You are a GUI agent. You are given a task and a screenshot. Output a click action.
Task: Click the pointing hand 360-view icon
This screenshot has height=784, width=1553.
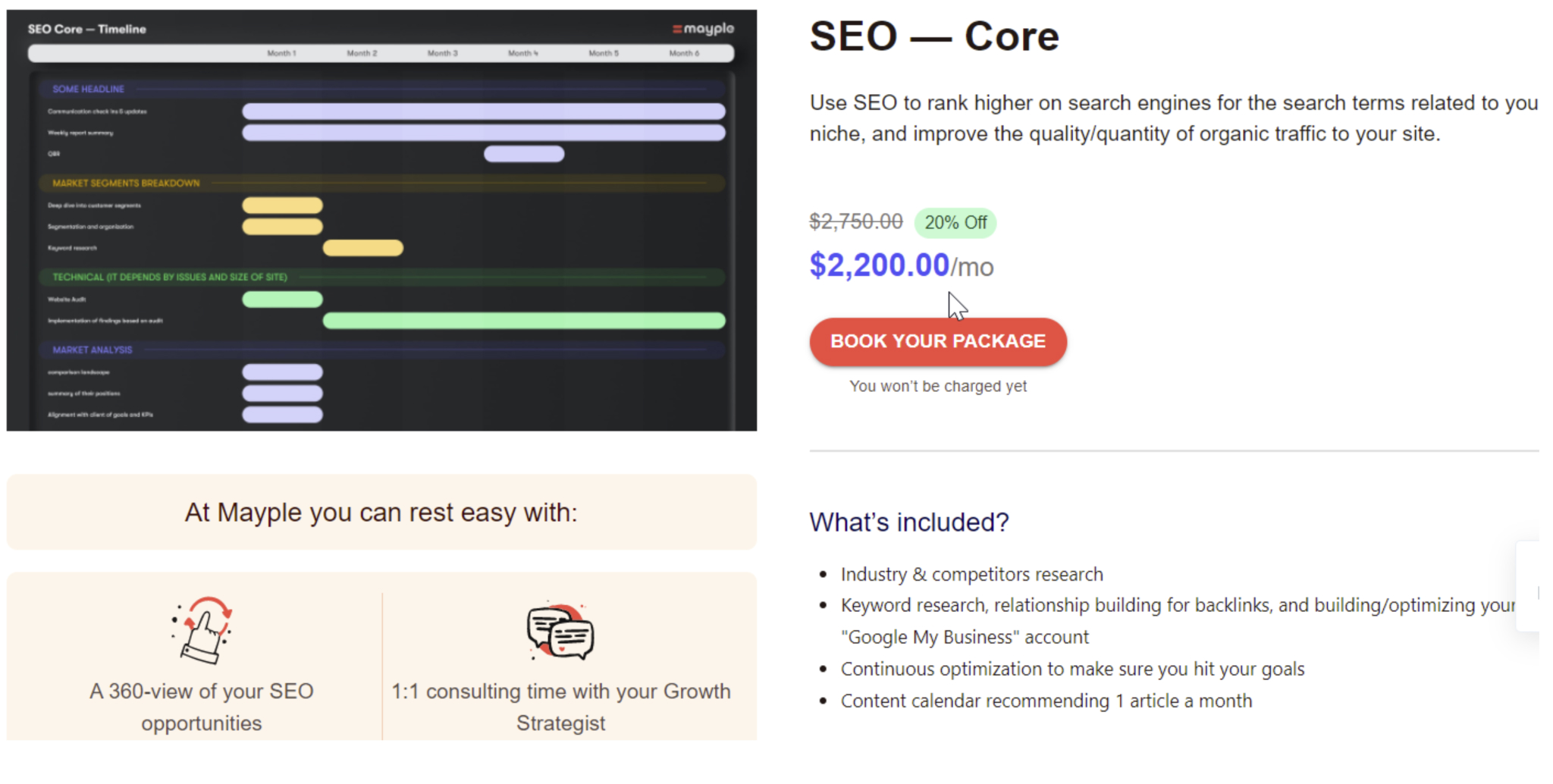click(x=202, y=630)
